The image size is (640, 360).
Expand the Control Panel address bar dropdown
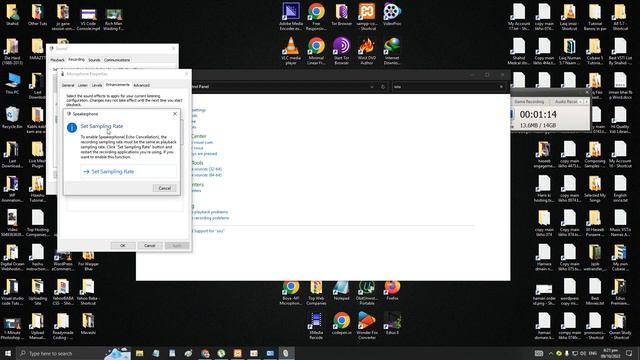(372, 87)
